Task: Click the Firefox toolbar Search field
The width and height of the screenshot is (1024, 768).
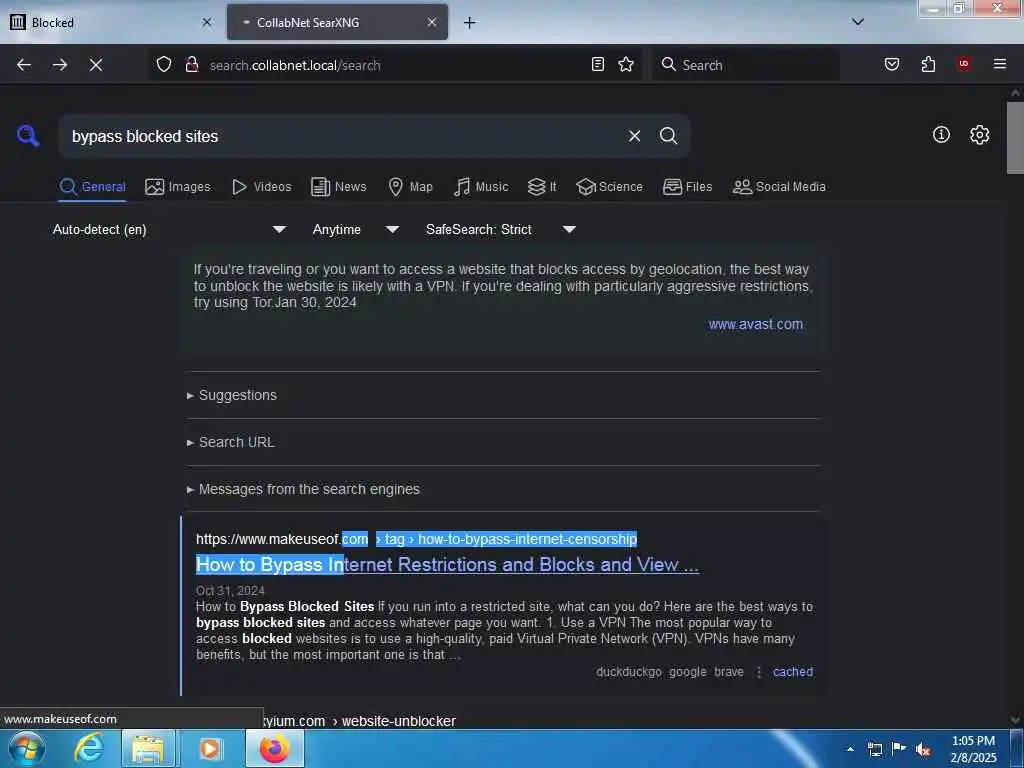Action: tap(746, 65)
